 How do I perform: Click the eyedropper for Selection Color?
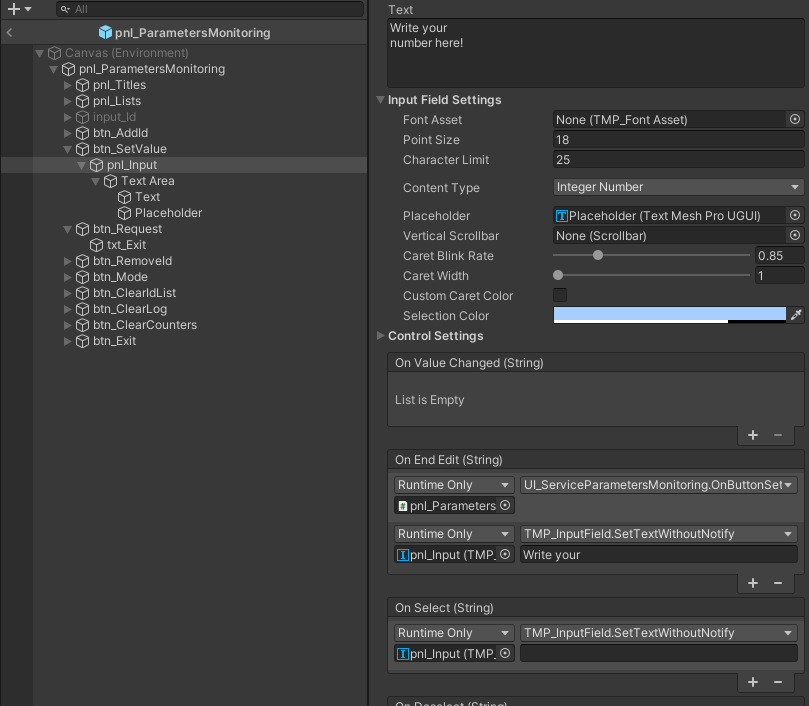pyautogui.click(x=796, y=315)
